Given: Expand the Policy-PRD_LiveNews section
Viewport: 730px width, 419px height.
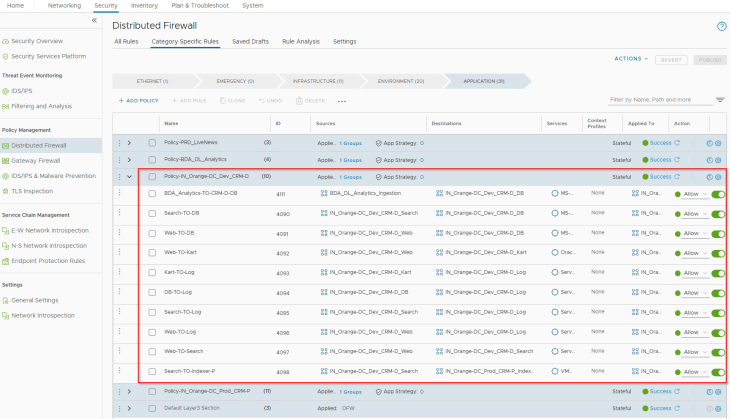Looking at the screenshot, I should coord(129,143).
